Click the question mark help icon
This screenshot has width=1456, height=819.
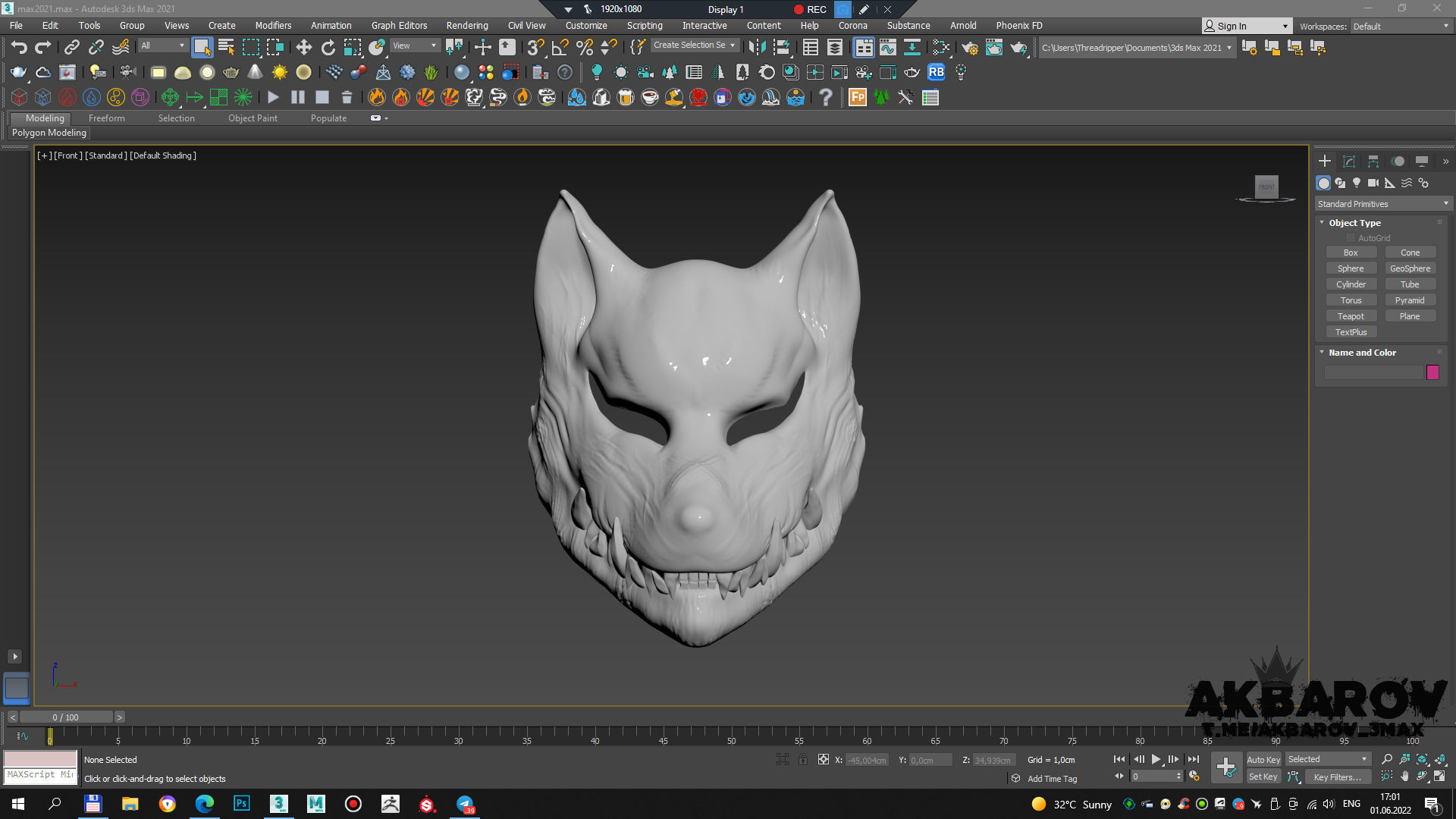tap(826, 97)
